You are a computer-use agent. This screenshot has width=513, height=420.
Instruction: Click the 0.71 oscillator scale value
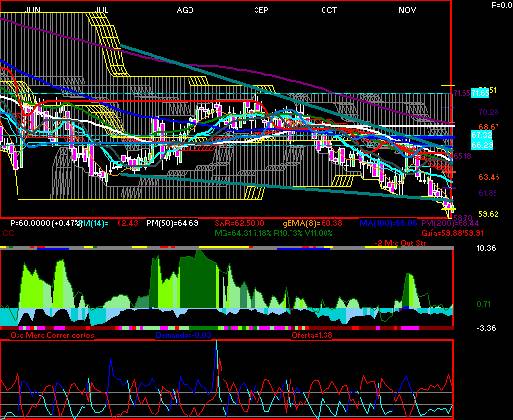(483, 304)
